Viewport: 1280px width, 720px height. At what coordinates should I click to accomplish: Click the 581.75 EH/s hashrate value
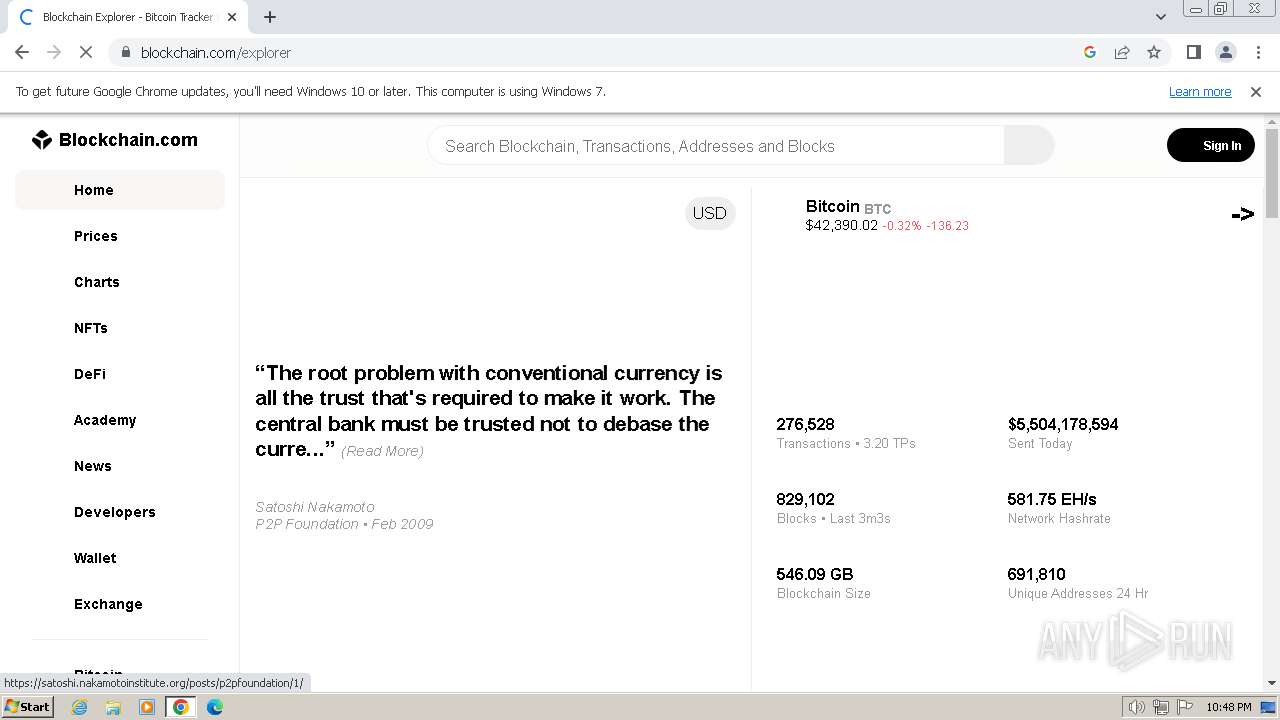1052,499
